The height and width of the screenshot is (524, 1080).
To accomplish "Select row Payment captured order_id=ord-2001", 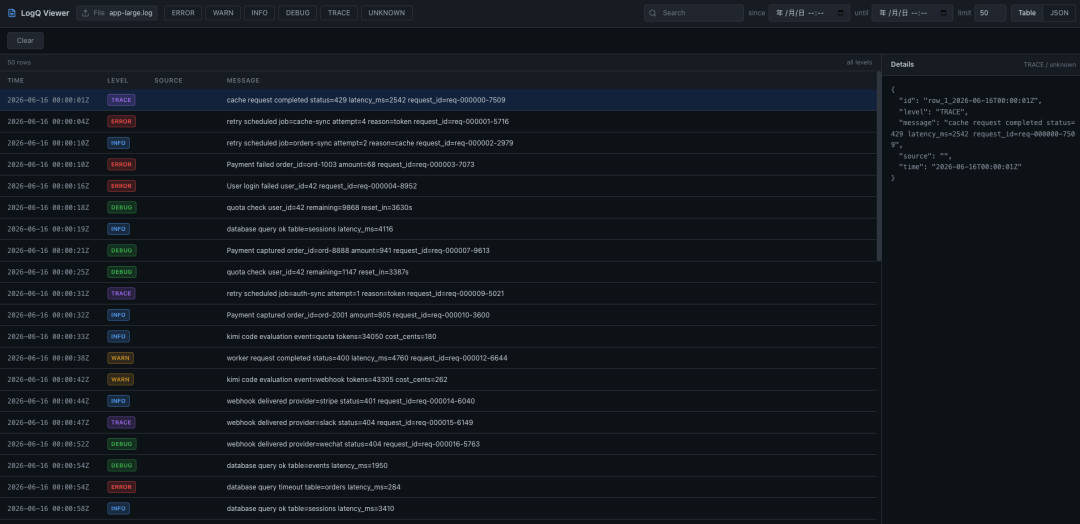I will pos(438,315).
